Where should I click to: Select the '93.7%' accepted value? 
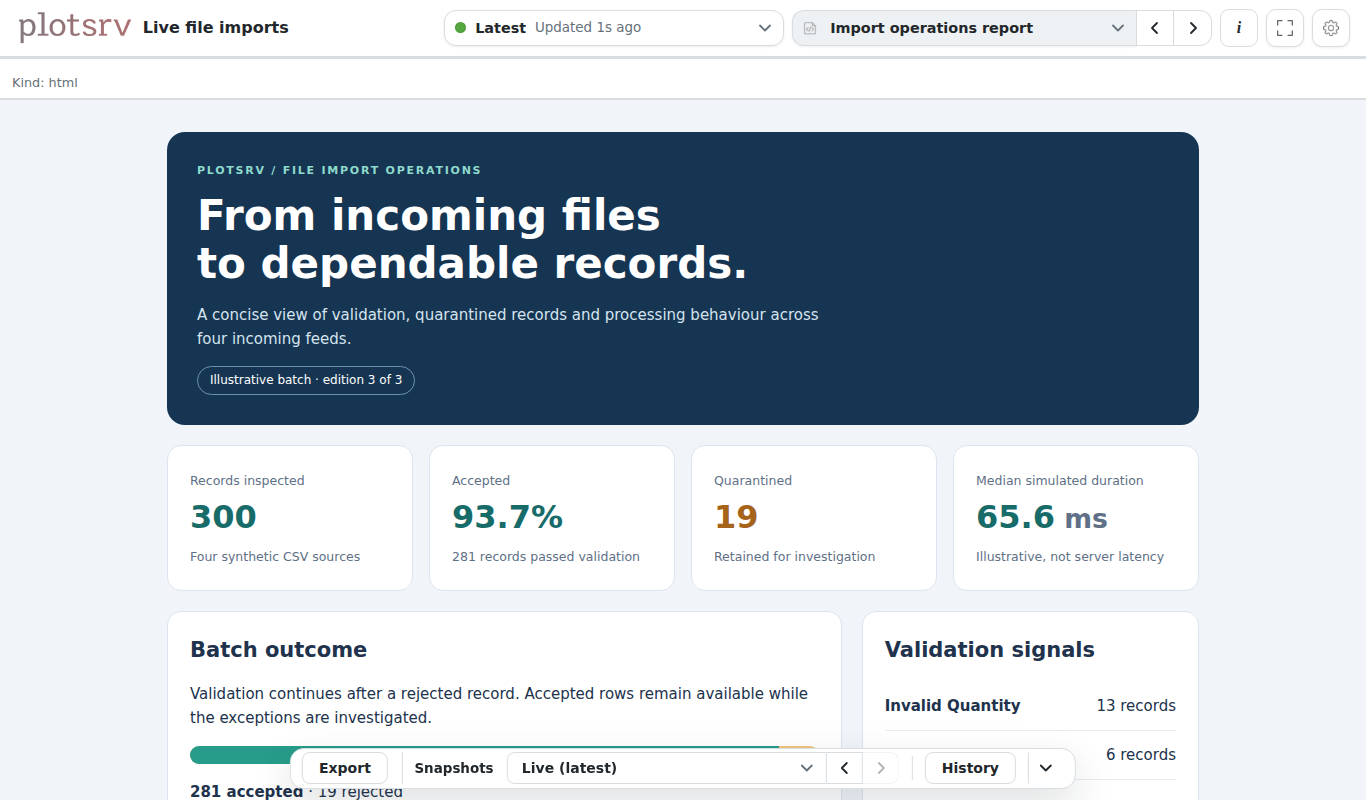(x=507, y=517)
